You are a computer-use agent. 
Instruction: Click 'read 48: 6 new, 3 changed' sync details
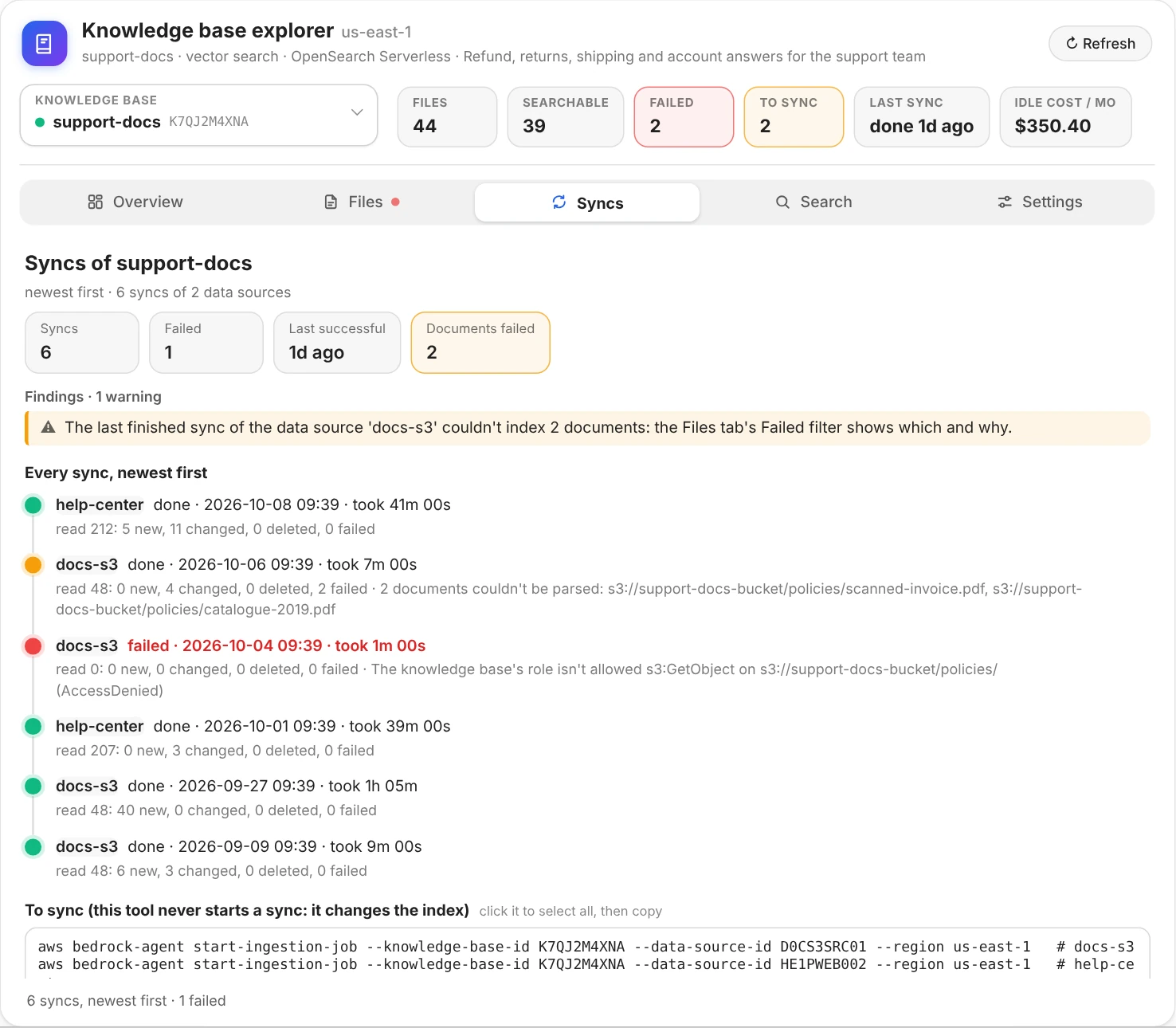coord(211,871)
